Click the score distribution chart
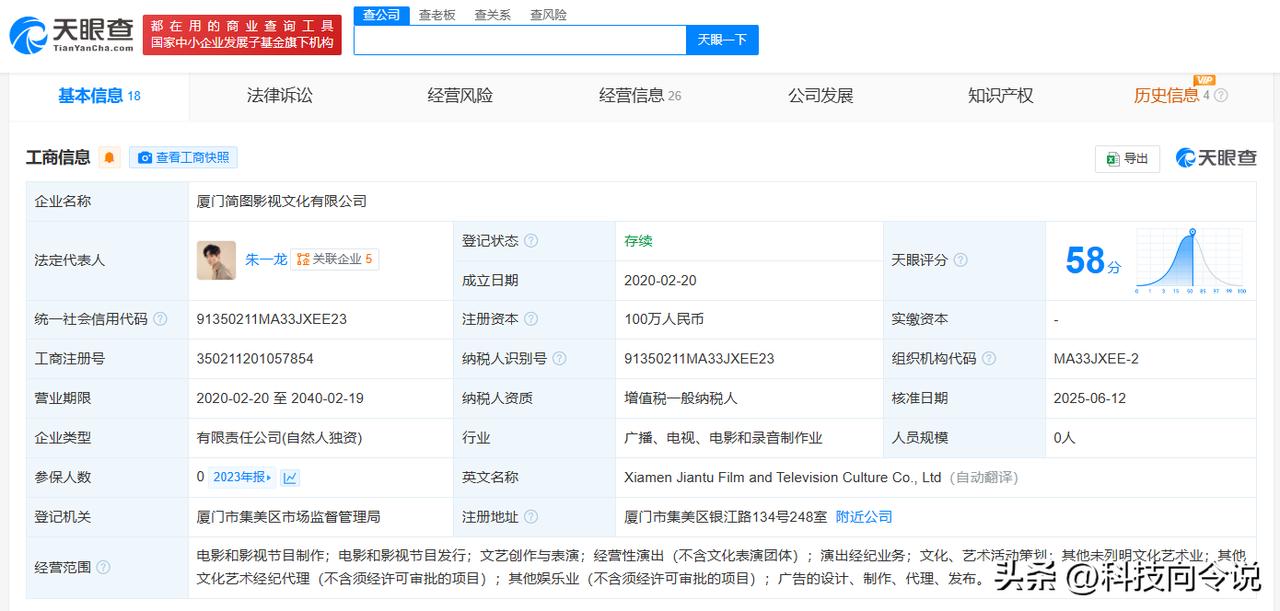 (1190, 261)
